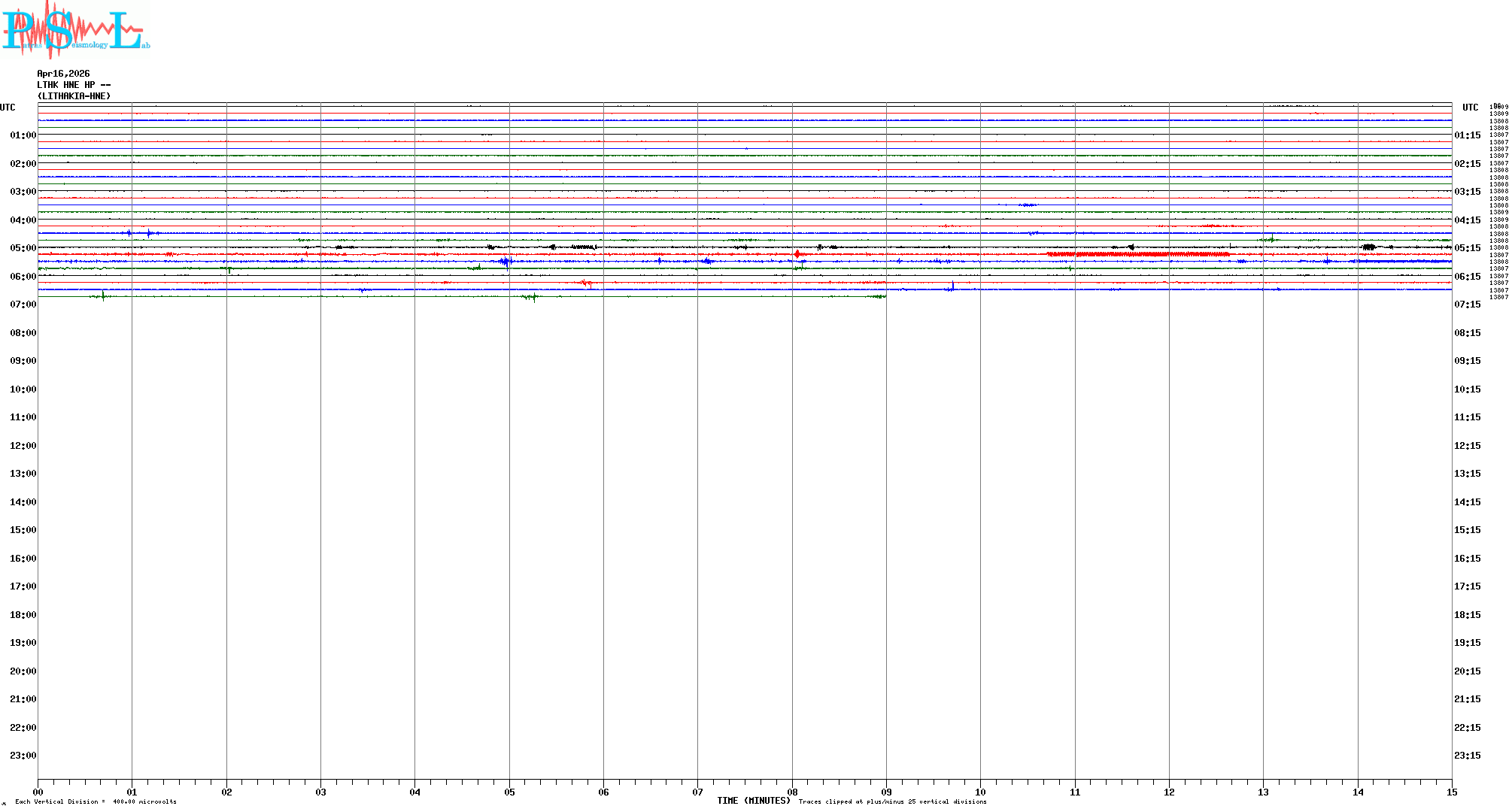
Task: Click the UTC label on left side
Action: click(x=8, y=108)
